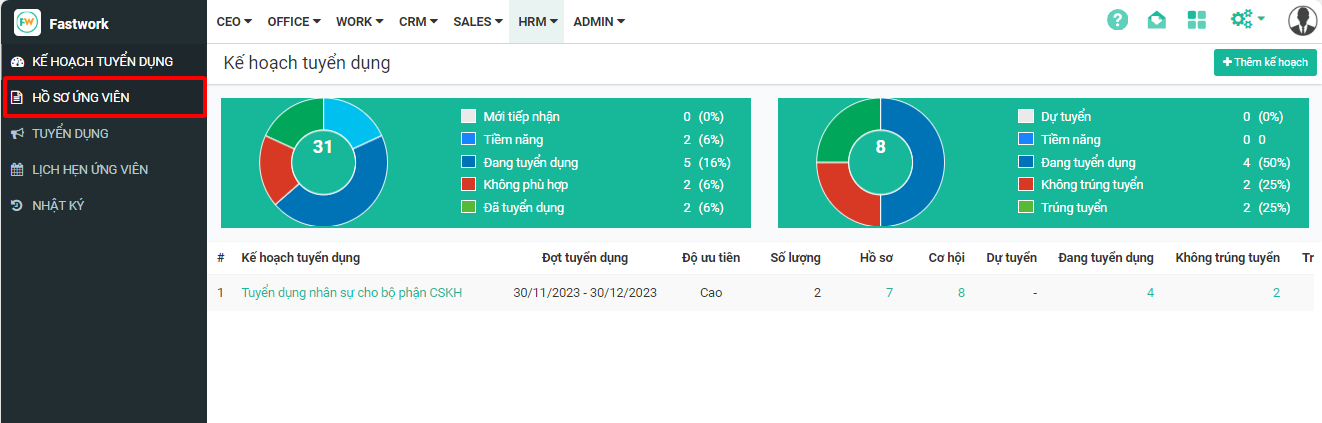Open Tuyển dụng nhân sự cho bộ phận CSKH
The image size is (1322, 423).
[x=351, y=293]
